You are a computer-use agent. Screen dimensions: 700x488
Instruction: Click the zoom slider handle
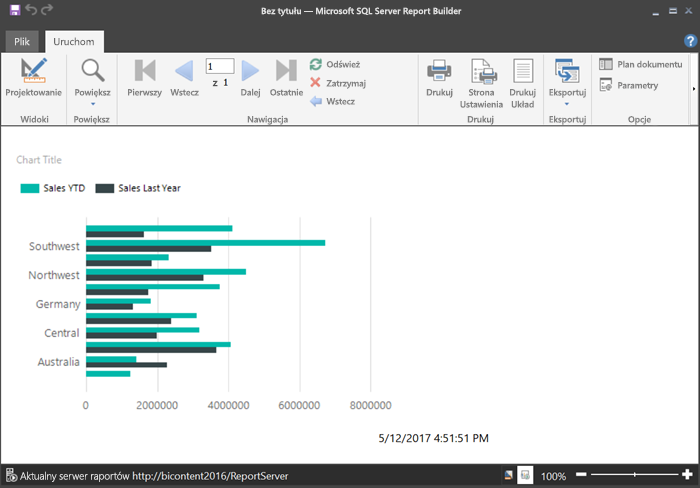tap(634, 475)
